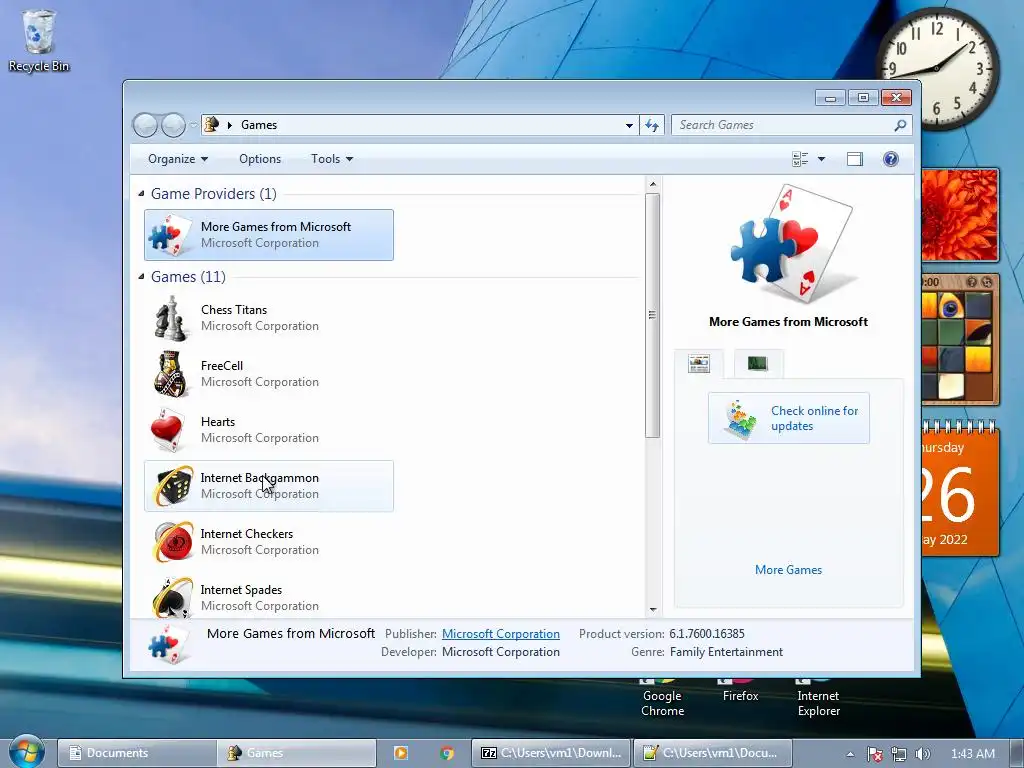
Task: Click the Action Center flag tray icon
Action: pos(875,754)
